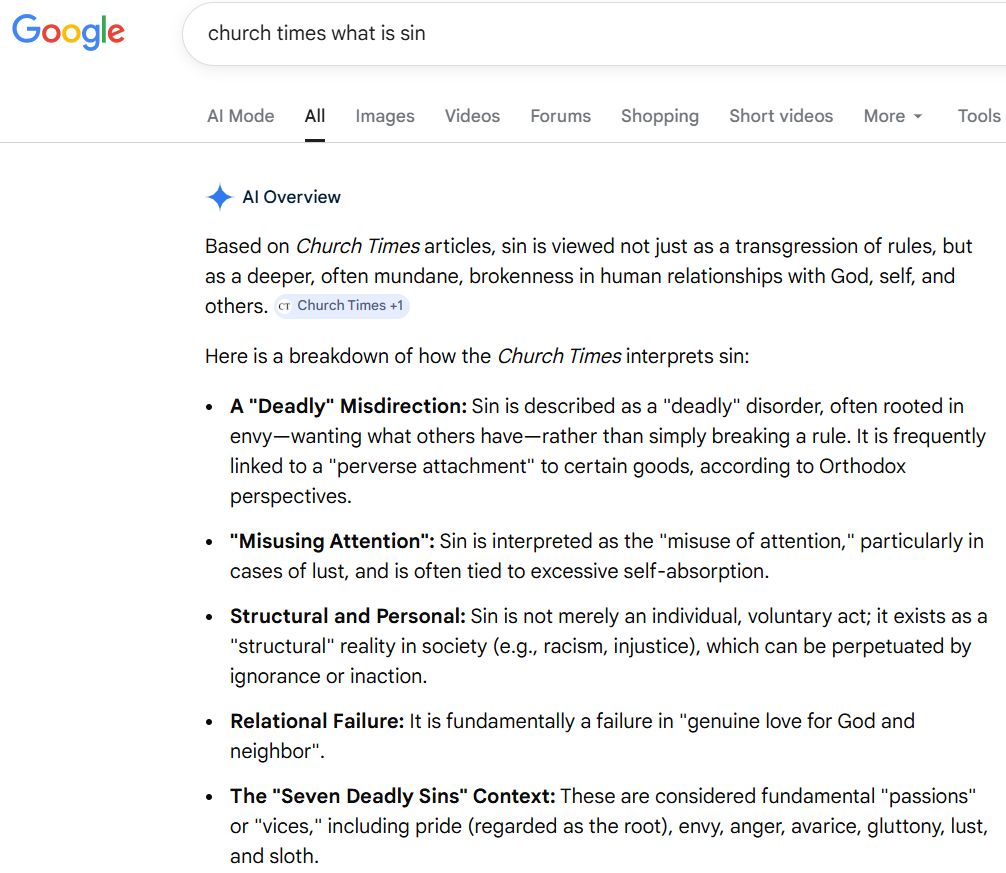Open the search Tools options

[x=978, y=116]
